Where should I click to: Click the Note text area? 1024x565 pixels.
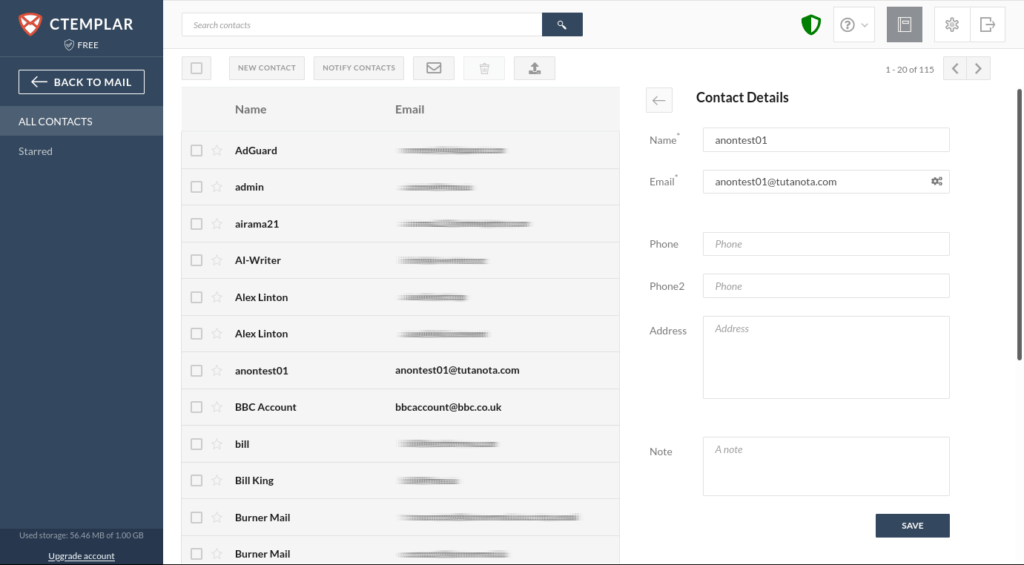pos(826,466)
